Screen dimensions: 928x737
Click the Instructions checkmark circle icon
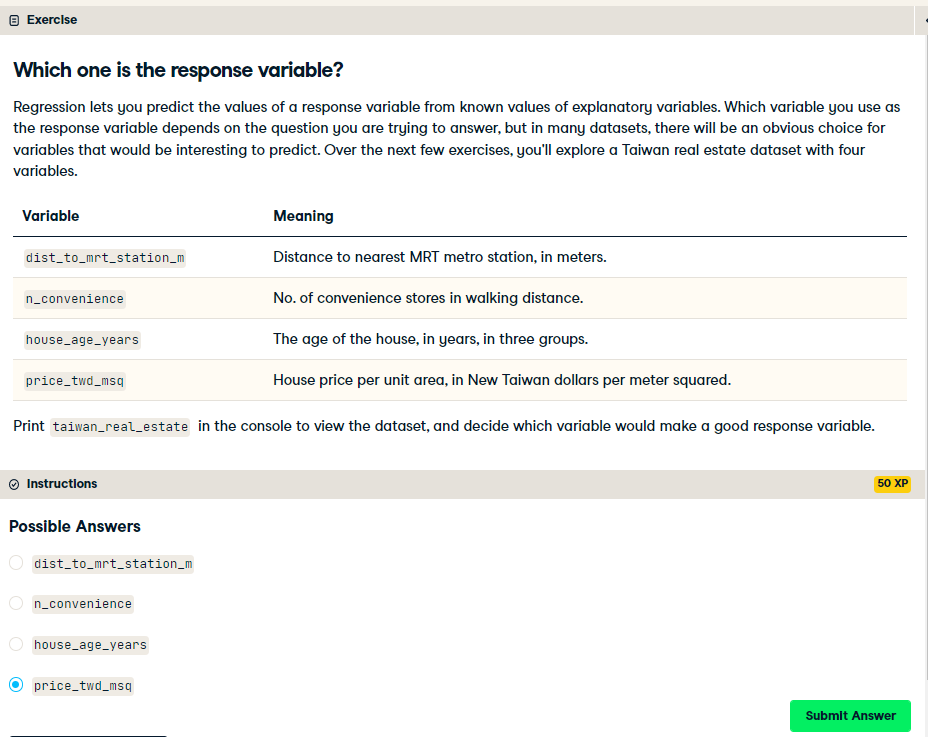click(x=14, y=484)
